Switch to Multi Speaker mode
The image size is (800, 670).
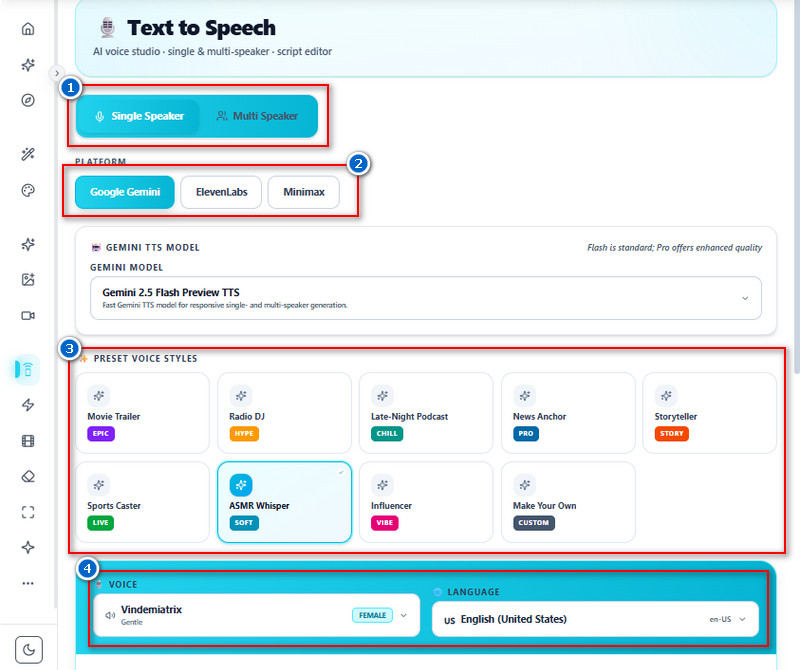point(258,116)
